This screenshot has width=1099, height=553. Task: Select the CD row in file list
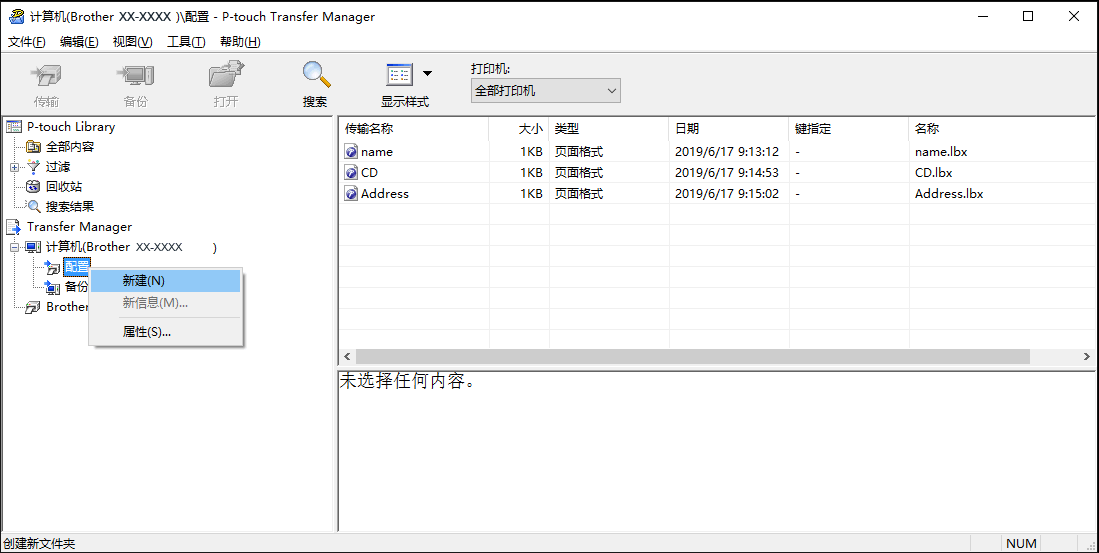[717, 172]
